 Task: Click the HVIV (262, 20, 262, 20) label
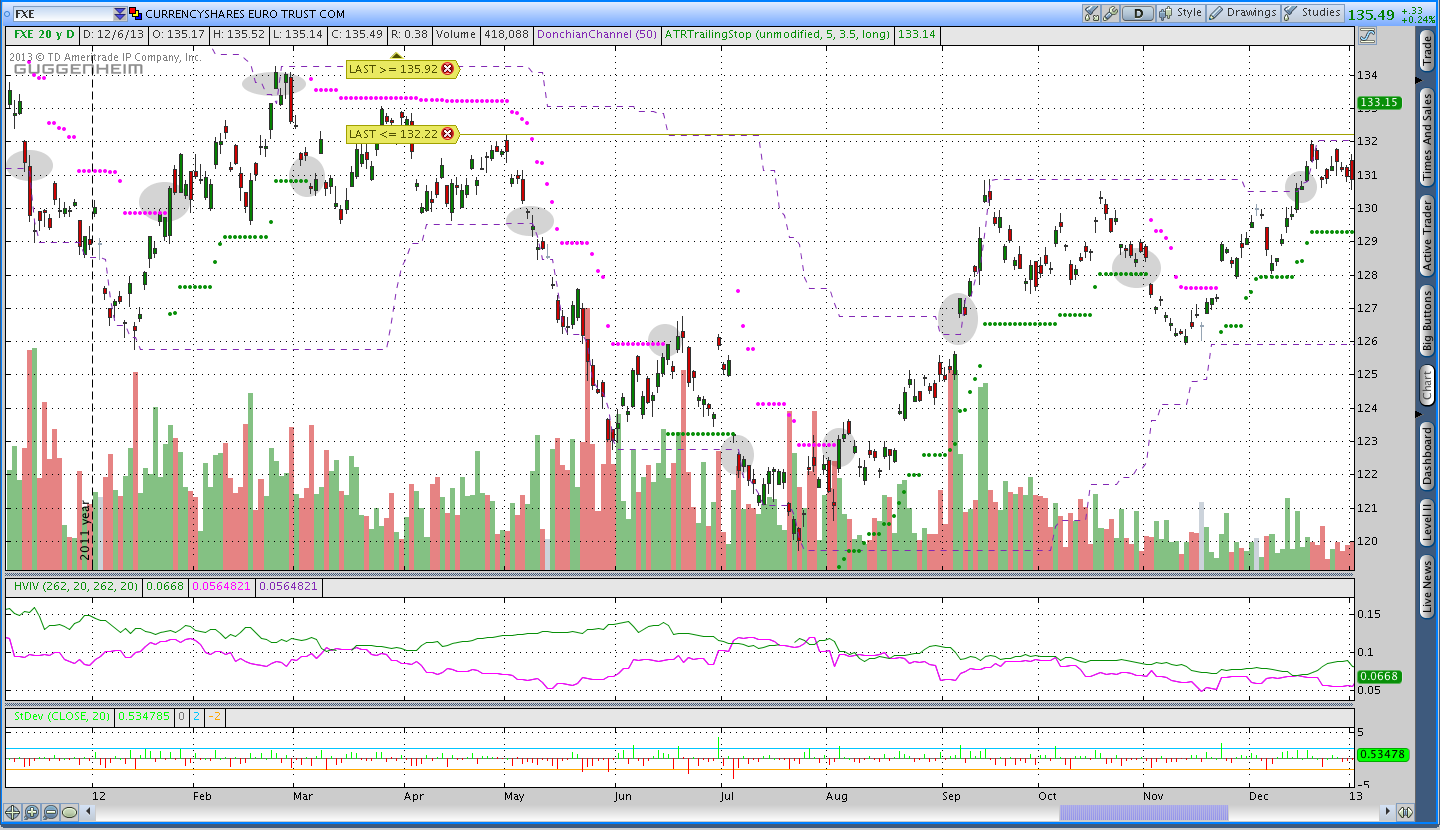click(75, 586)
